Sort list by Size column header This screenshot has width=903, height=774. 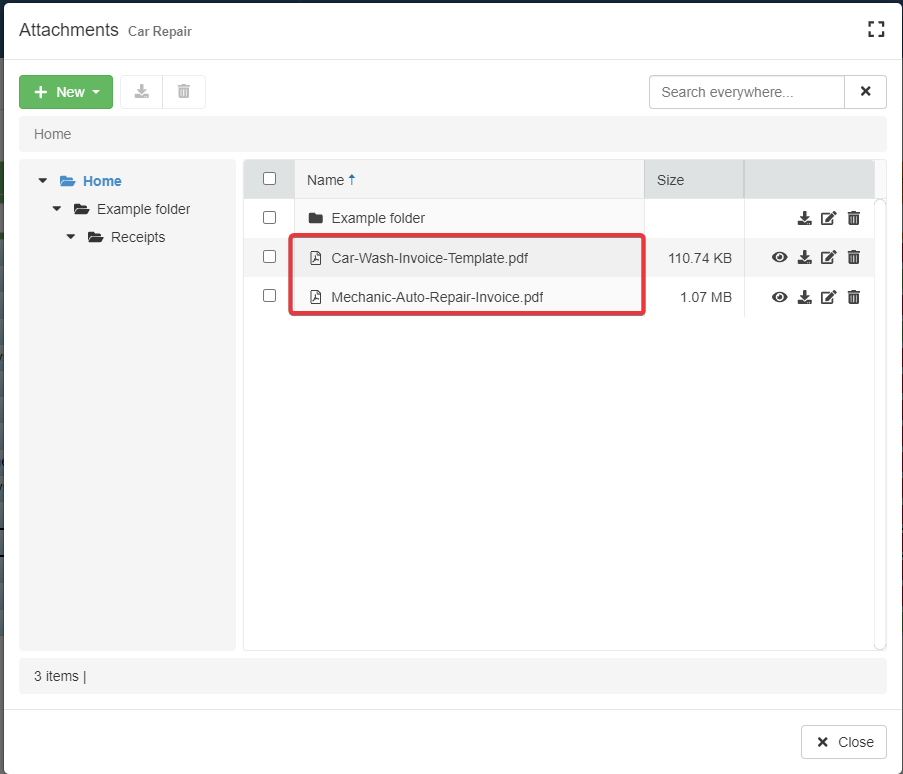pos(671,180)
